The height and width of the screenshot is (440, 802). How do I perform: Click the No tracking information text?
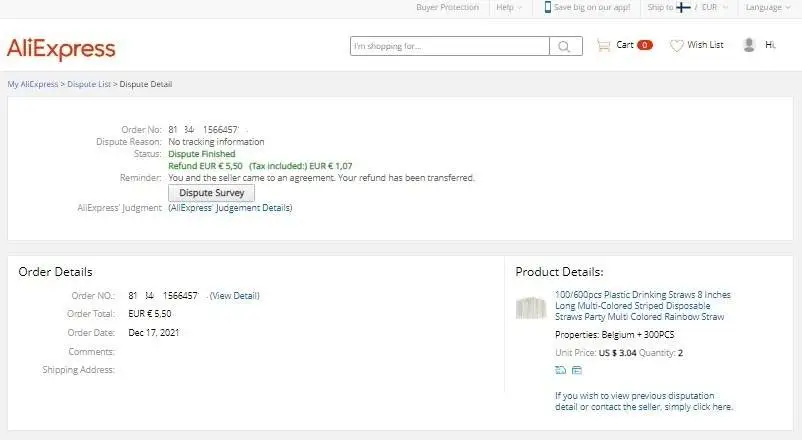point(216,142)
